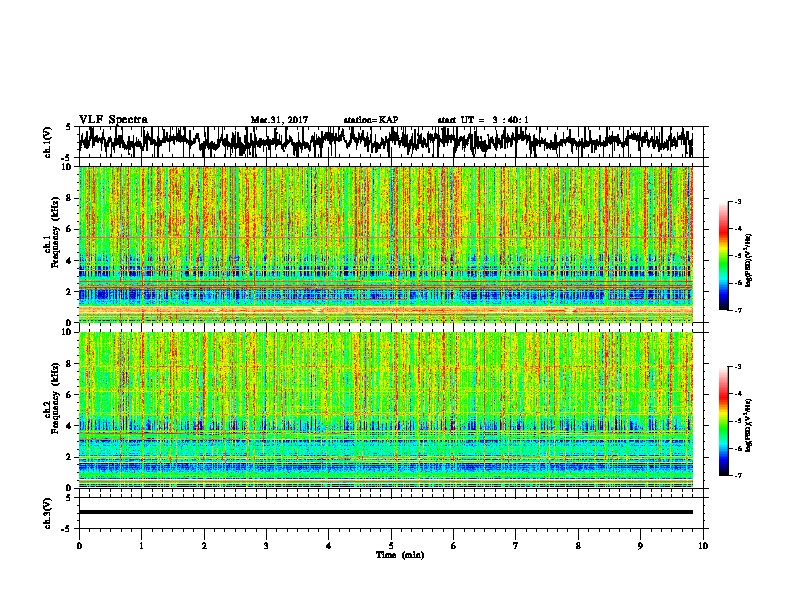Click the '8' kHz tick on the ch.1 frequency axis
Viewport: 792px width, 612px height.
pos(69,198)
